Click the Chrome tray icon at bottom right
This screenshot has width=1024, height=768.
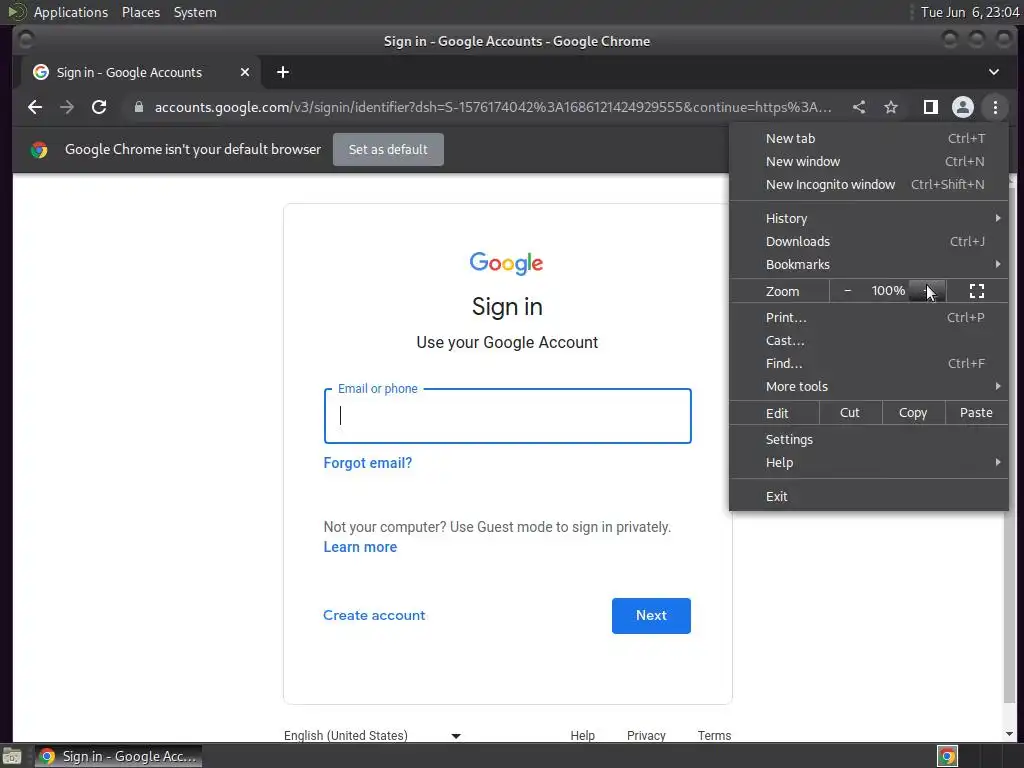pyautogui.click(x=947, y=756)
